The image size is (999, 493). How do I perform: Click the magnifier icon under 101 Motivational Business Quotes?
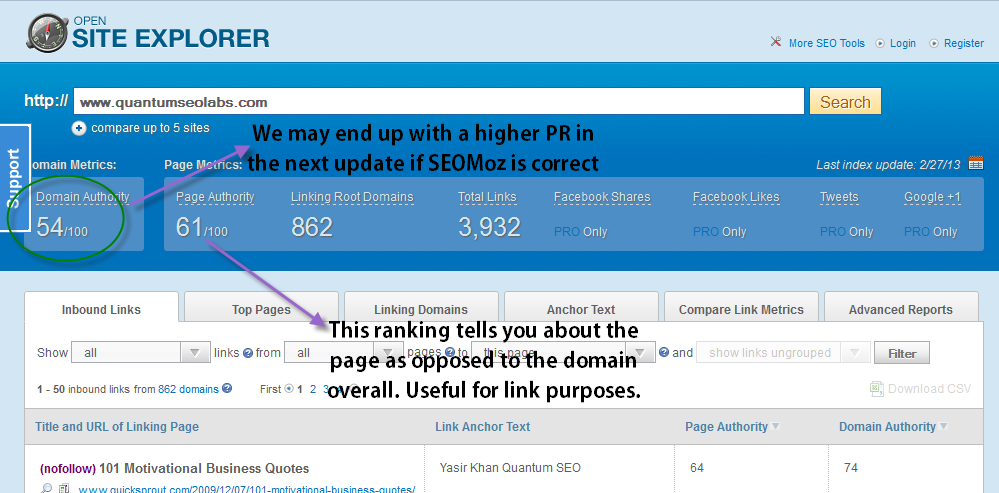(46, 488)
